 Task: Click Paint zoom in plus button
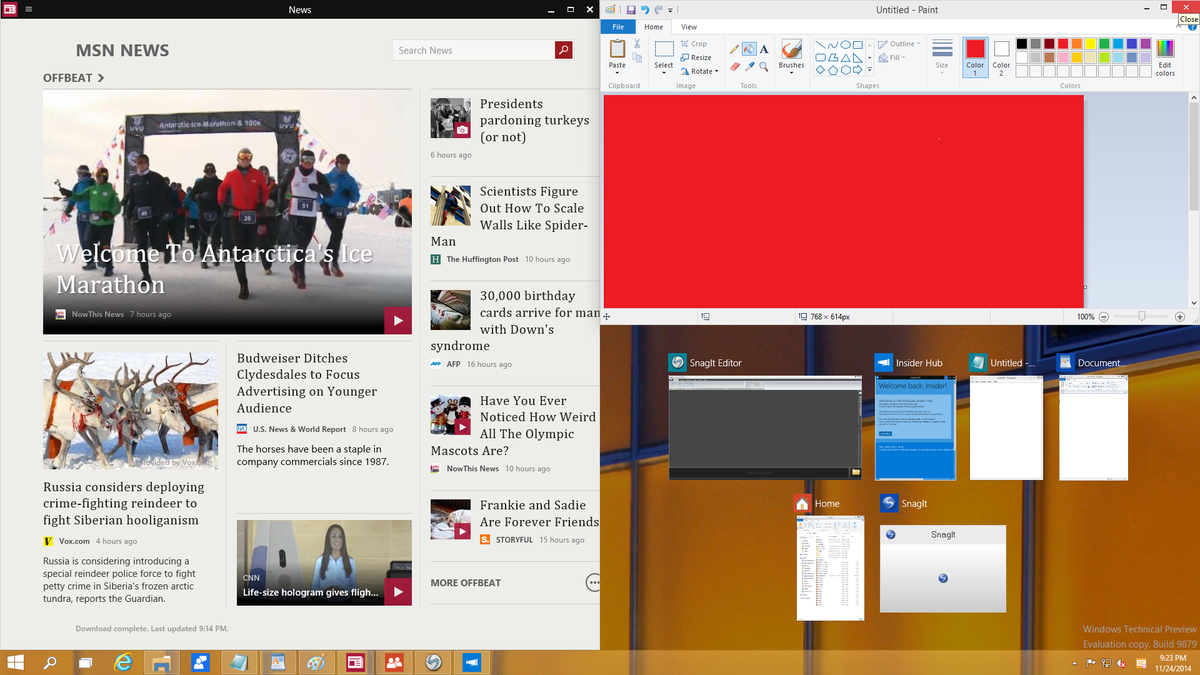(x=1182, y=316)
